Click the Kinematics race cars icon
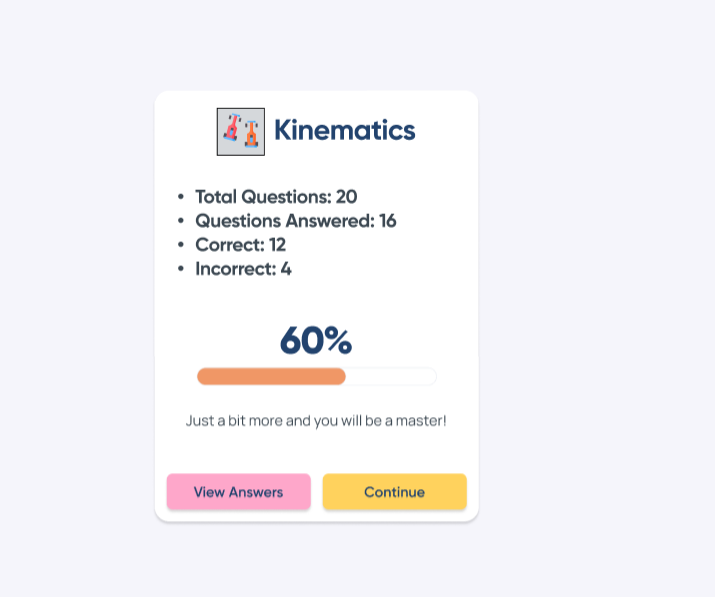The width and height of the screenshot is (715, 597). point(241,132)
